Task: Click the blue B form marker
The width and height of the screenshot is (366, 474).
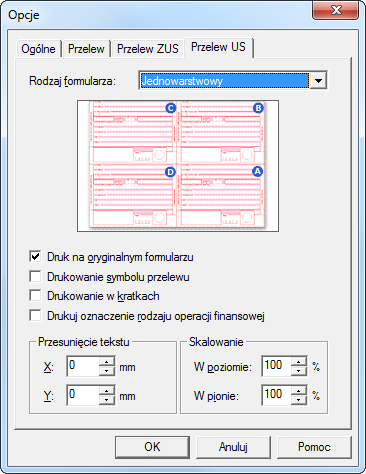Action: (x=258, y=108)
